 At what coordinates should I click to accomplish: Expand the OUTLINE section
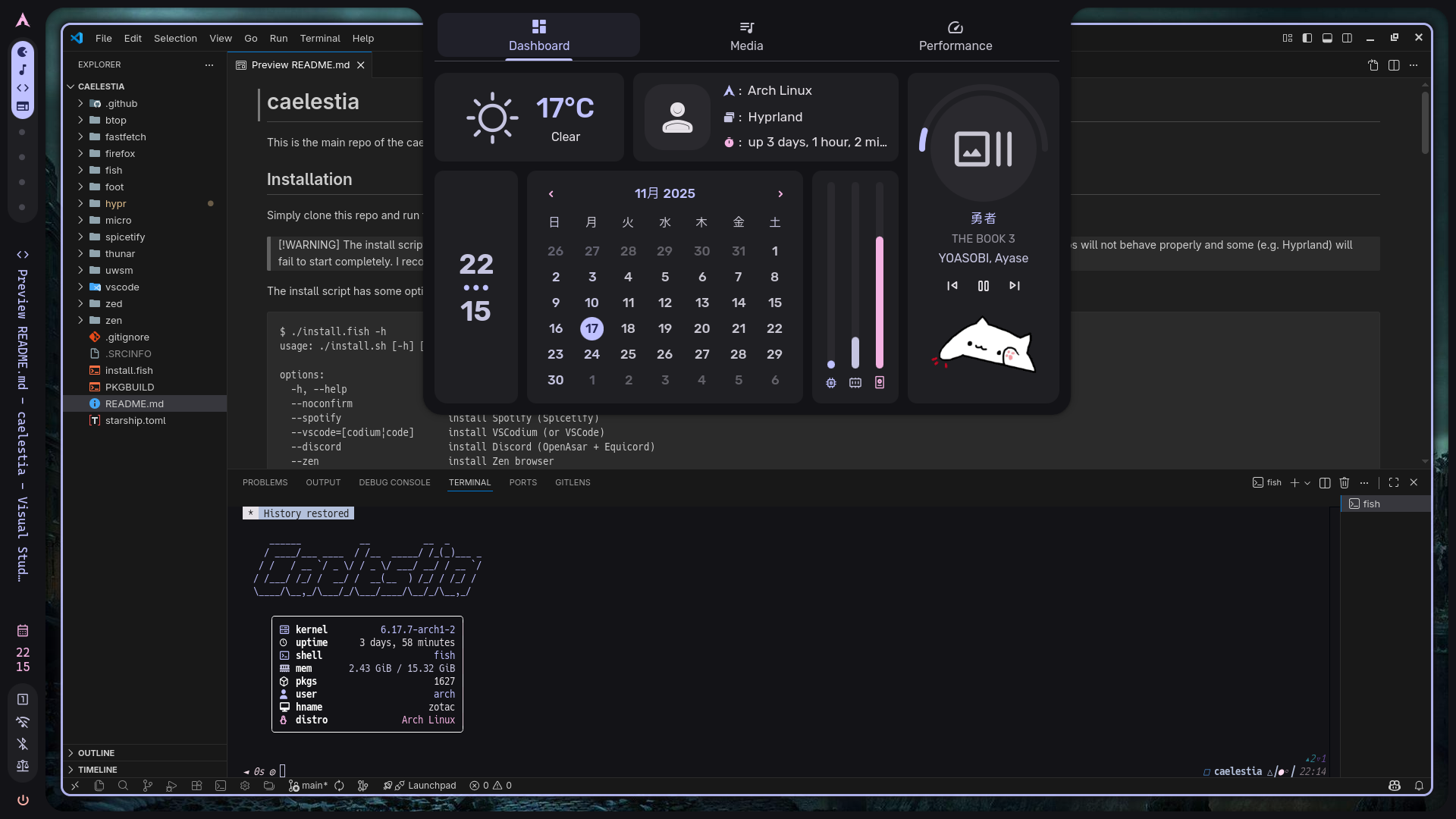click(x=96, y=753)
